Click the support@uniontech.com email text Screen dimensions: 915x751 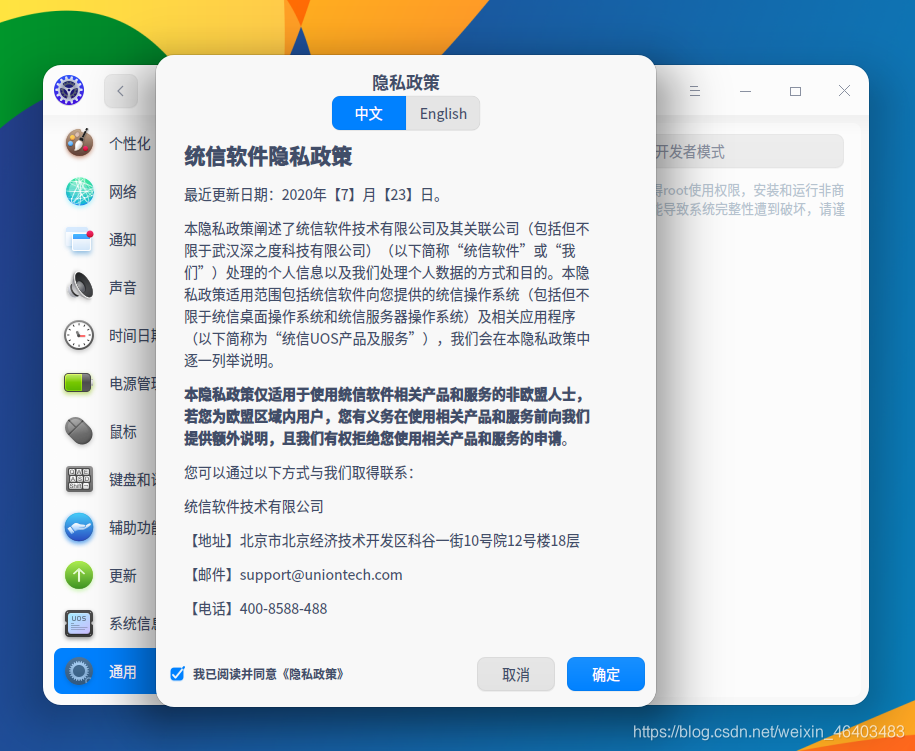tap(321, 575)
